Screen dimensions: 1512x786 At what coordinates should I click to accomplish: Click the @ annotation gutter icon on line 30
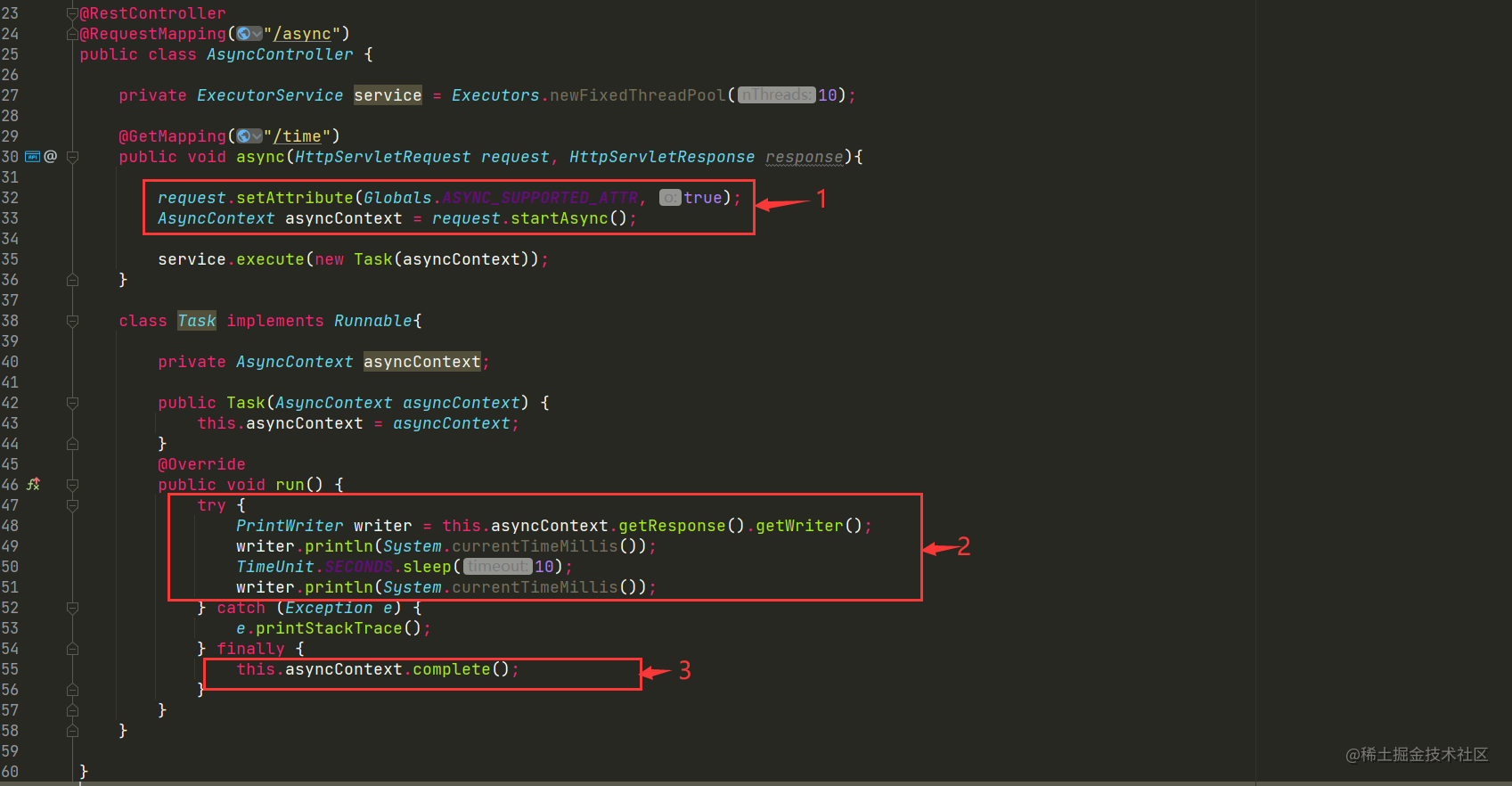pyautogui.click(x=51, y=156)
